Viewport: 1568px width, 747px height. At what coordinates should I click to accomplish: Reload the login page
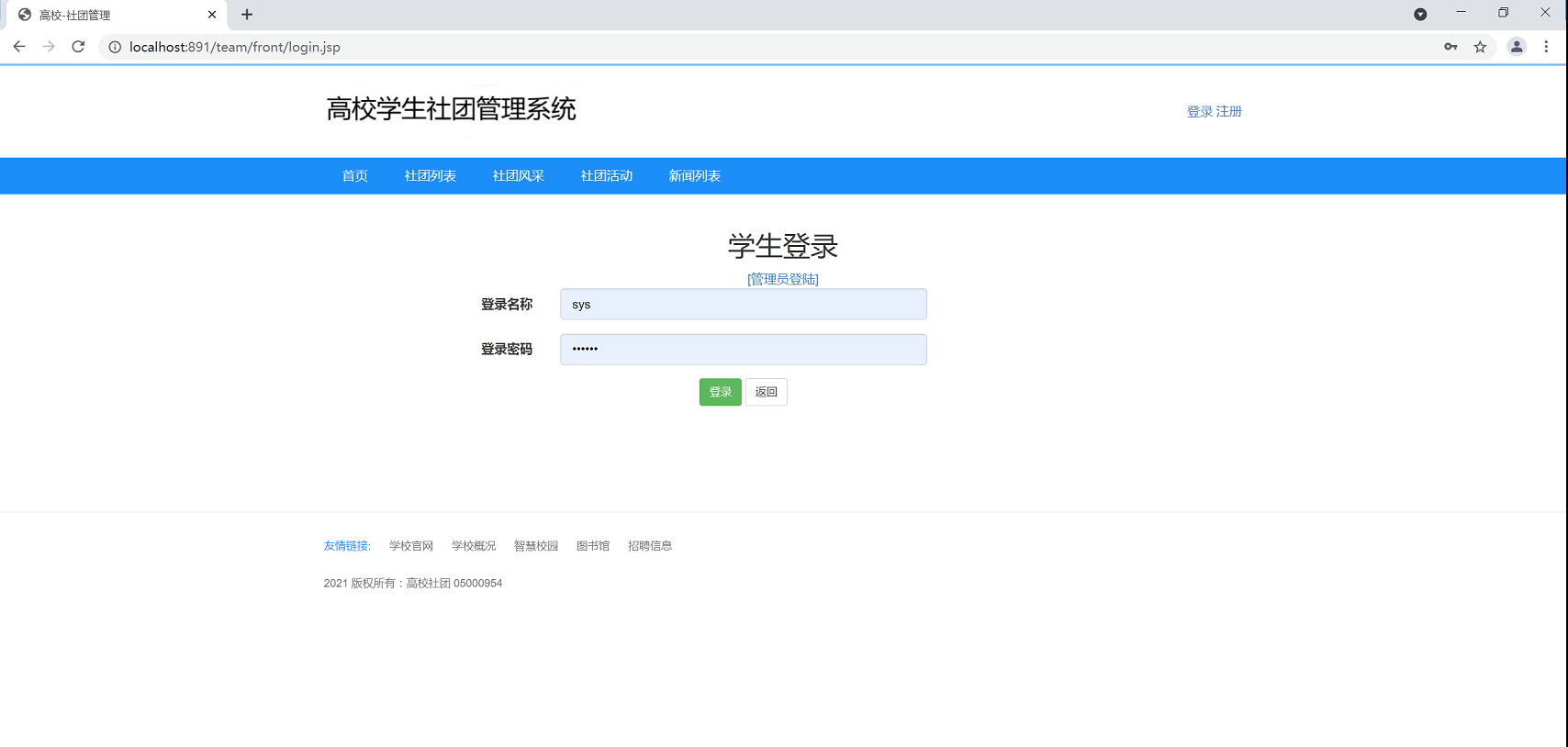click(78, 47)
